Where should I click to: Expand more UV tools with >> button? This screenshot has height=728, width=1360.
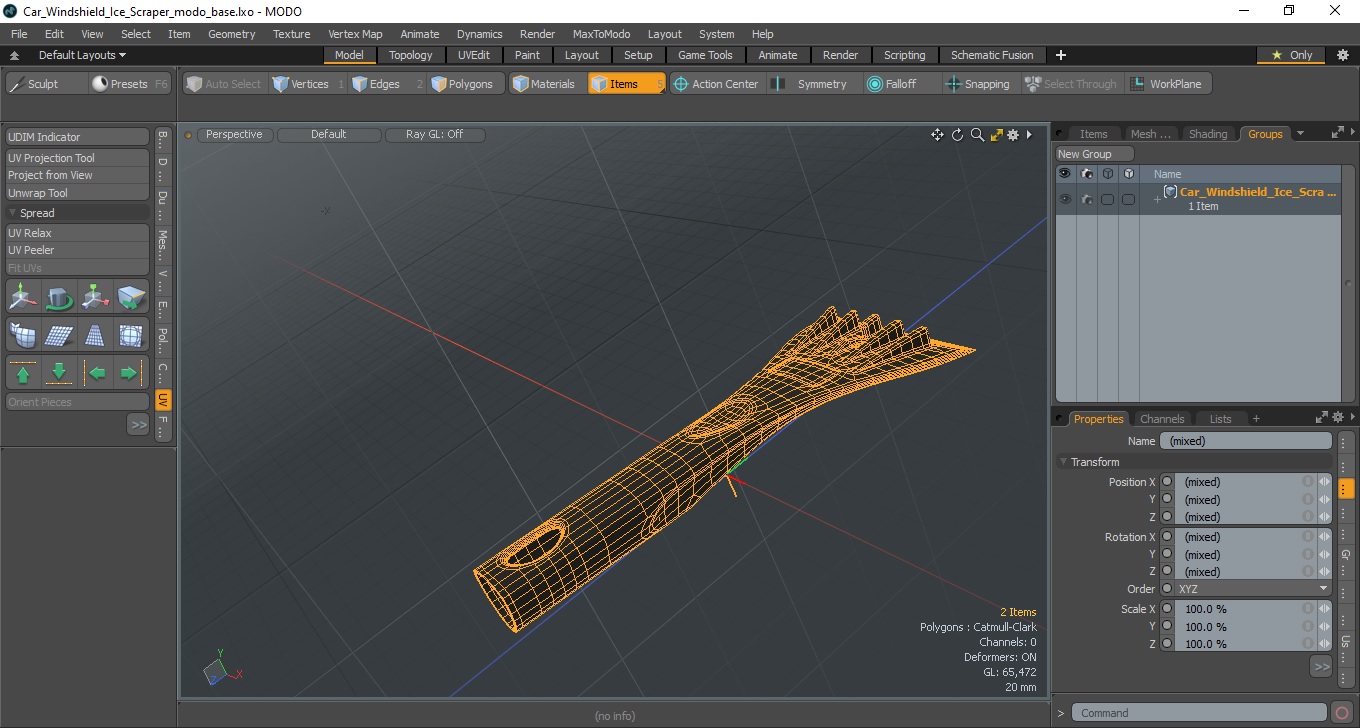[138, 425]
